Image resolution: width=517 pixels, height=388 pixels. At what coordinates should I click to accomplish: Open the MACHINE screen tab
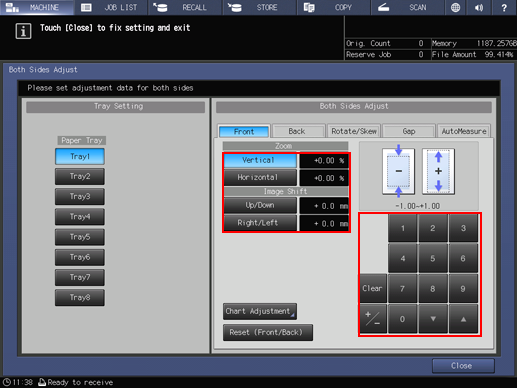click(x=37, y=7)
